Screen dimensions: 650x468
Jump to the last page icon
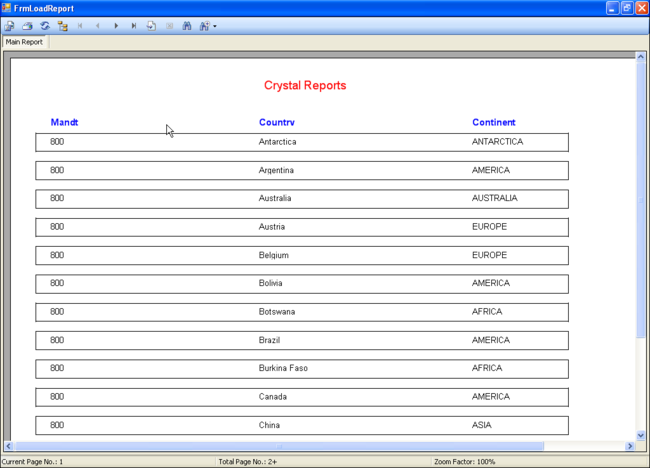[x=133, y=26]
